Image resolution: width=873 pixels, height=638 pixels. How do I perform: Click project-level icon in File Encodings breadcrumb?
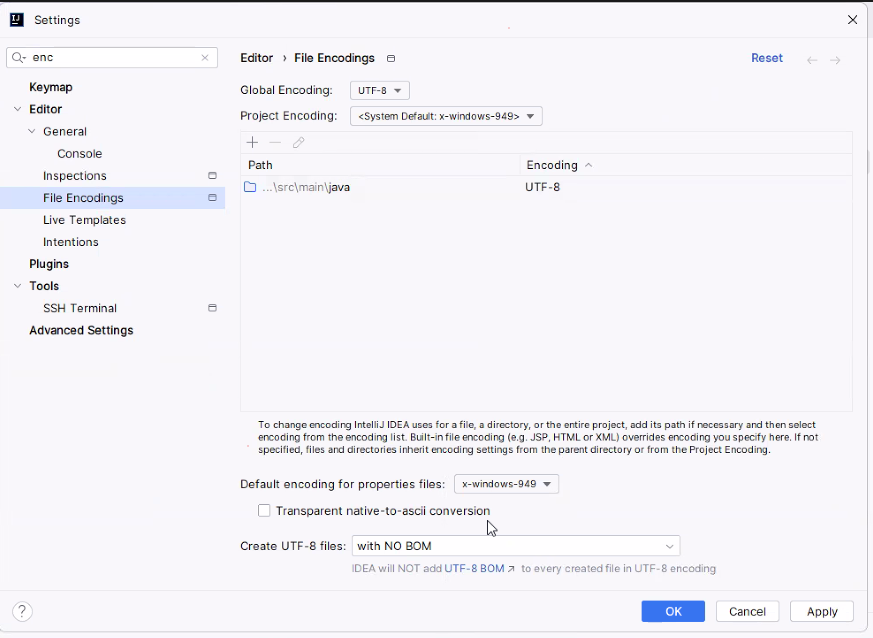coord(391,58)
